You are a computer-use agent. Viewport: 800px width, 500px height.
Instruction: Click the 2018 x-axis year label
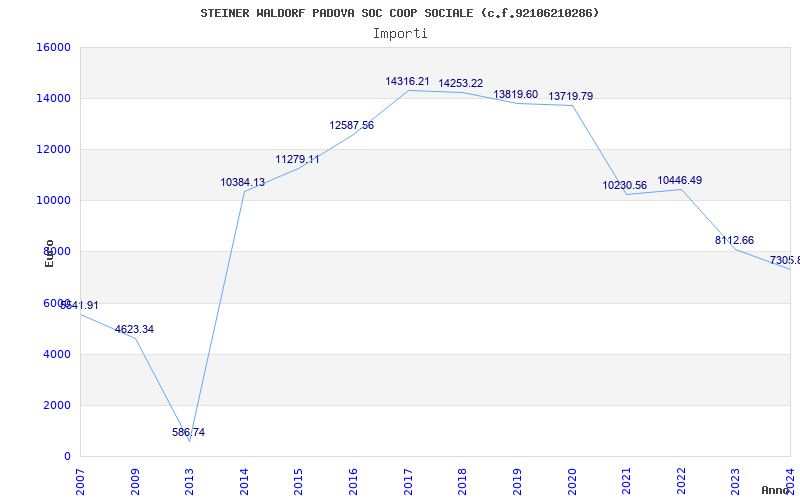(463, 481)
